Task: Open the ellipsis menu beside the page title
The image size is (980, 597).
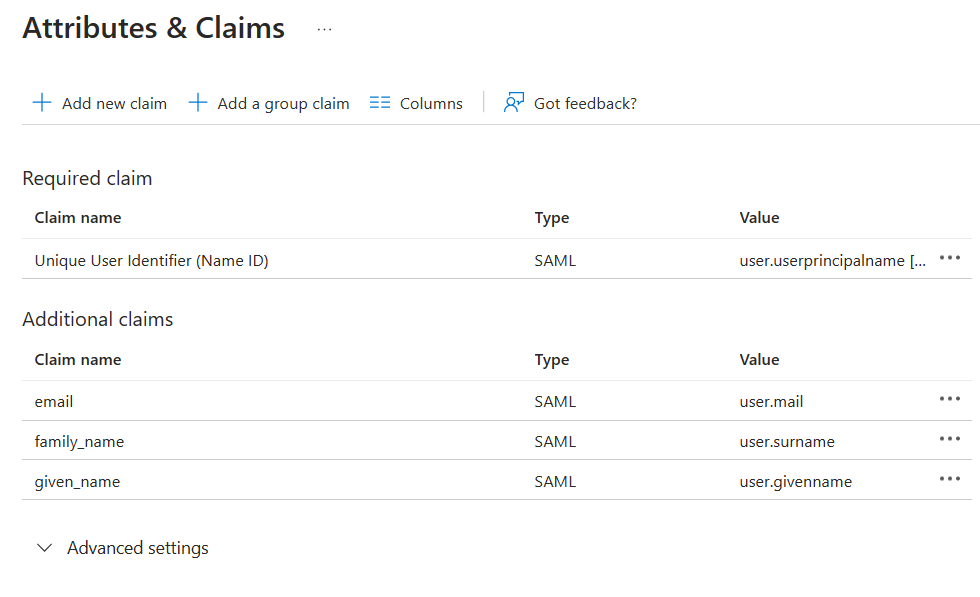Action: coord(324,30)
